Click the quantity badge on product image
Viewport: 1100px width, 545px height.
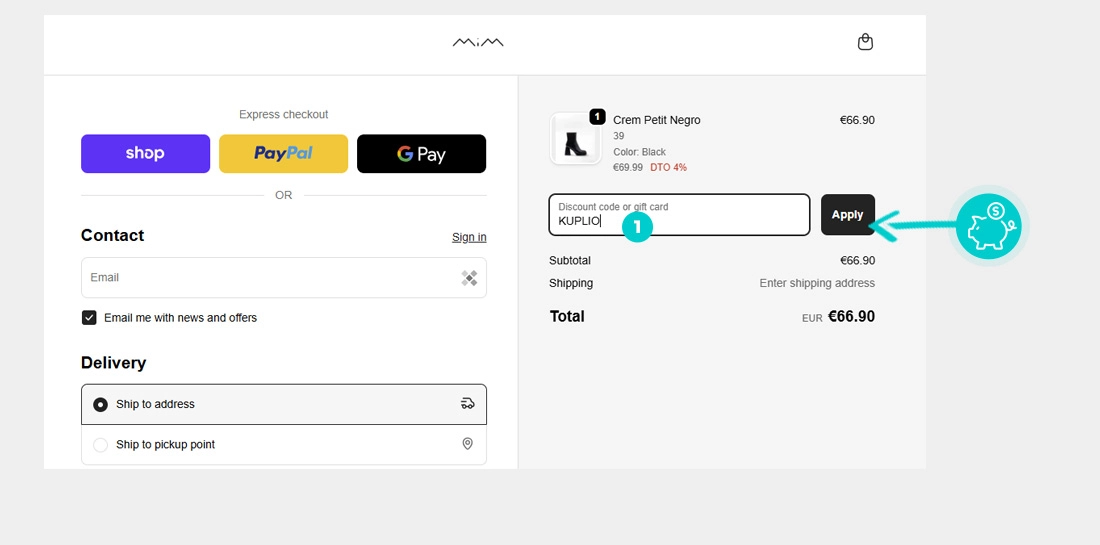coord(597,117)
